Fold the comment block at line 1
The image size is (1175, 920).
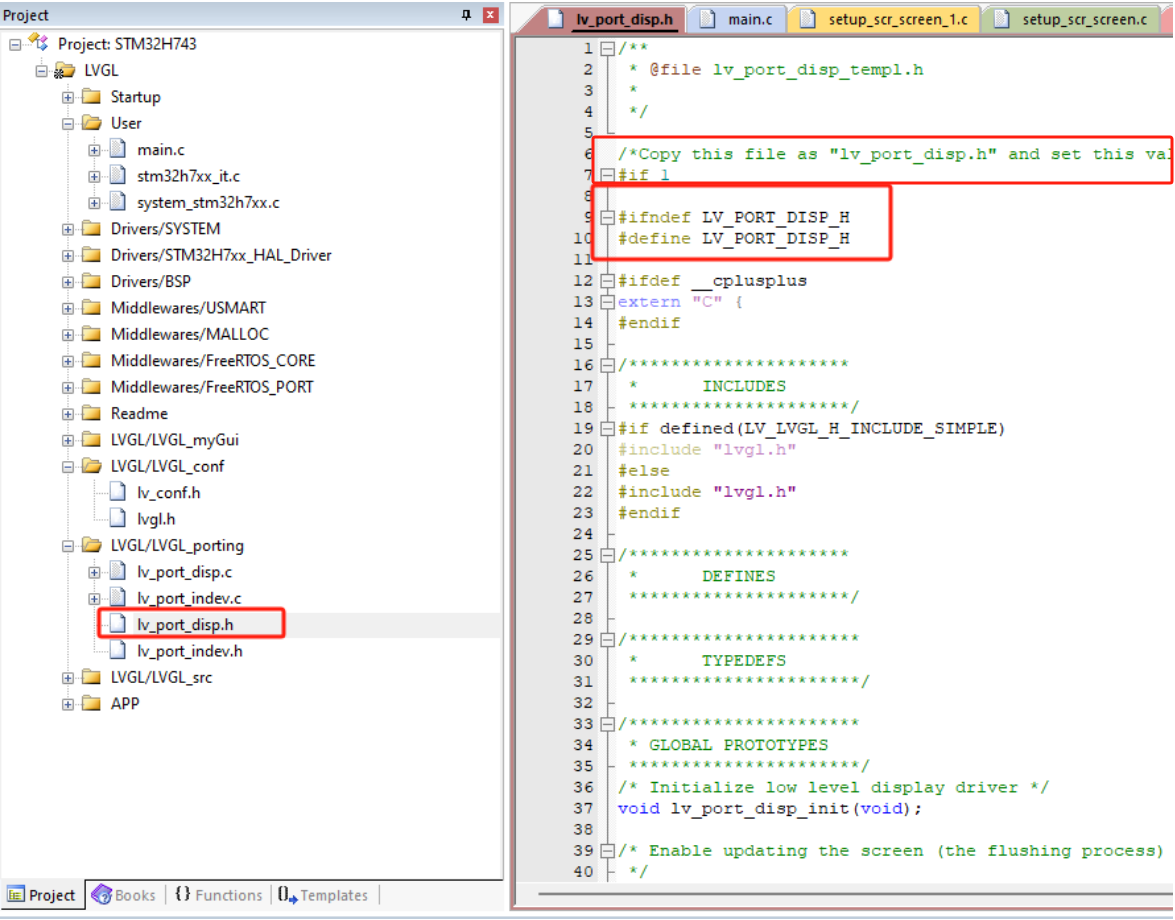tap(608, 49)
